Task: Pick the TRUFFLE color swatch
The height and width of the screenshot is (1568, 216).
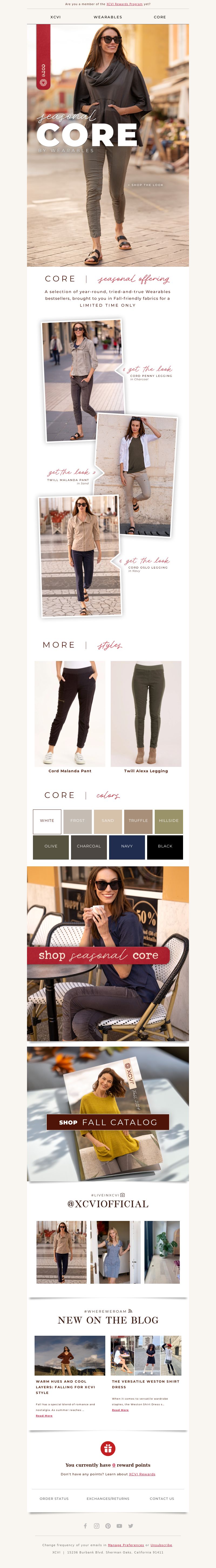Action: click(x=139, y=821)
